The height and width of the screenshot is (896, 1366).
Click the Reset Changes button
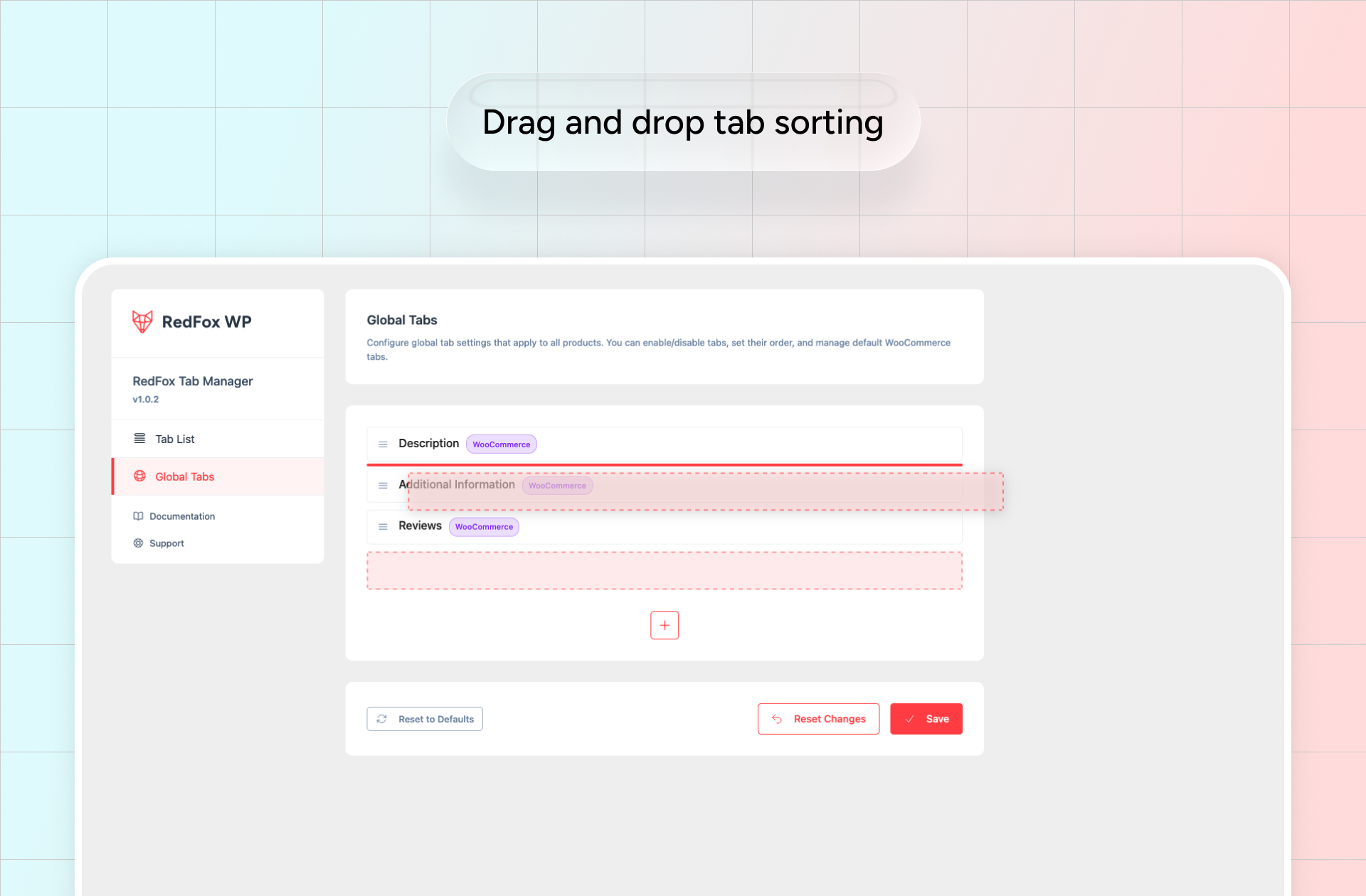point(818,719)
